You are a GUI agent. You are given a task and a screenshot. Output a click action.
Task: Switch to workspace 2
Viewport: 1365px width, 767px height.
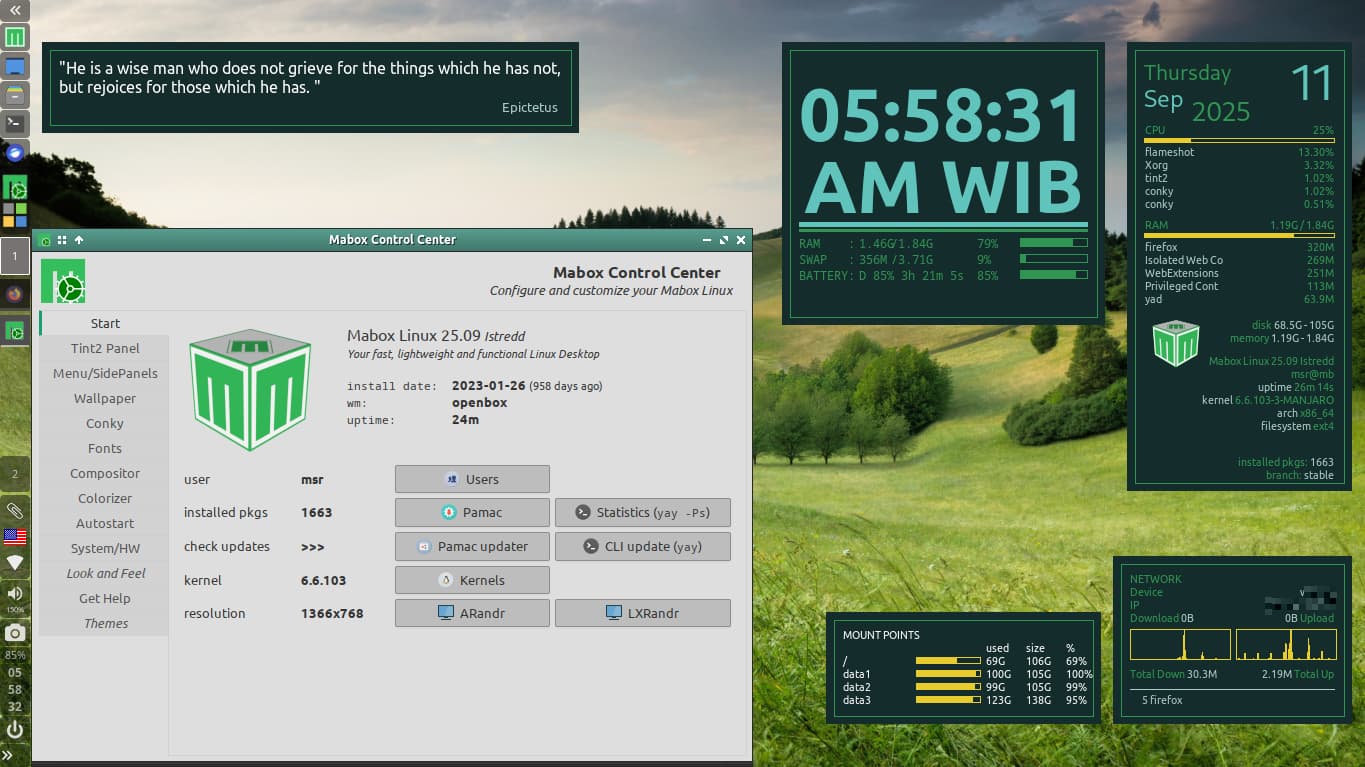(x=15, y=474)
